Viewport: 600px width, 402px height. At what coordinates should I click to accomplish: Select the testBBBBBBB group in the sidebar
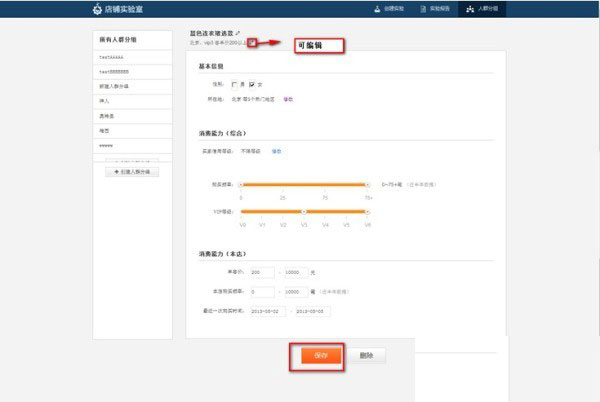(x=132, y=72)
